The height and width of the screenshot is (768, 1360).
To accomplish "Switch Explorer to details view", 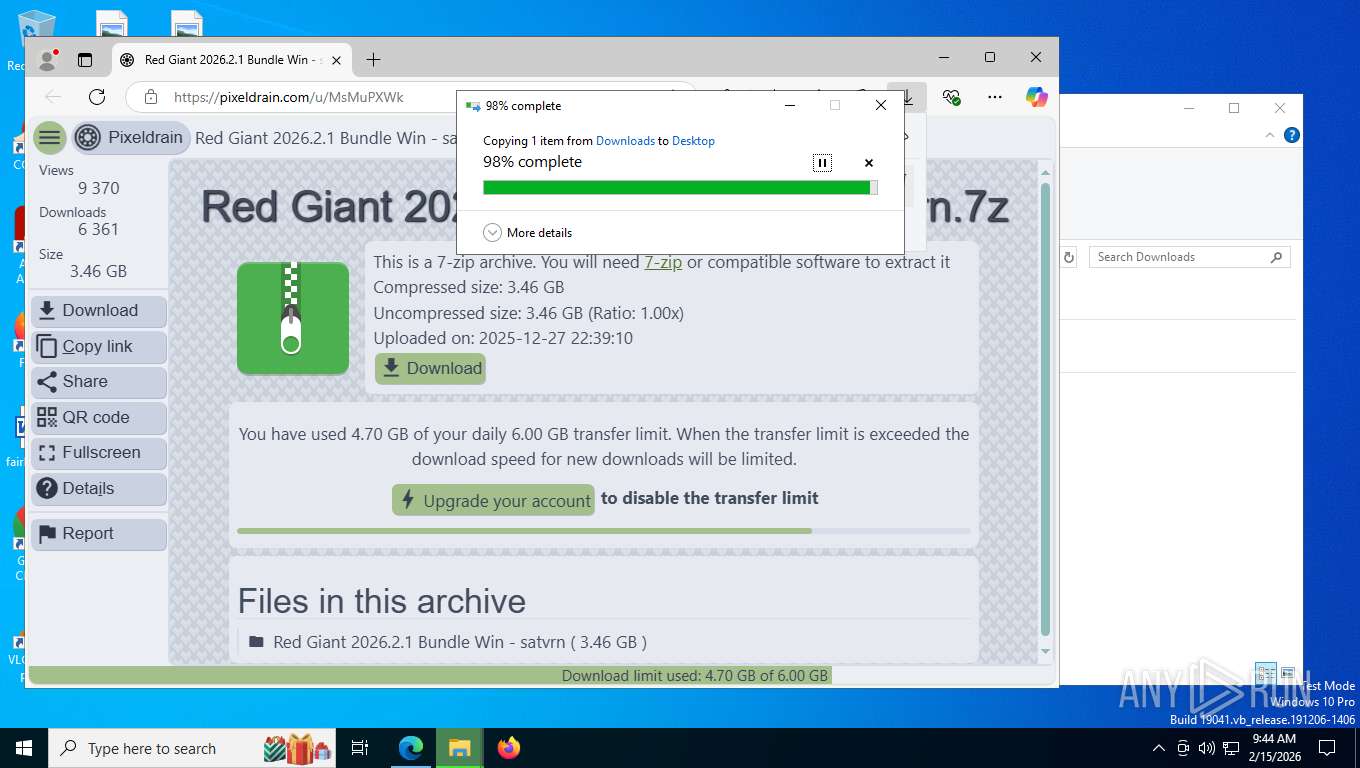I will pos(1265,673).
